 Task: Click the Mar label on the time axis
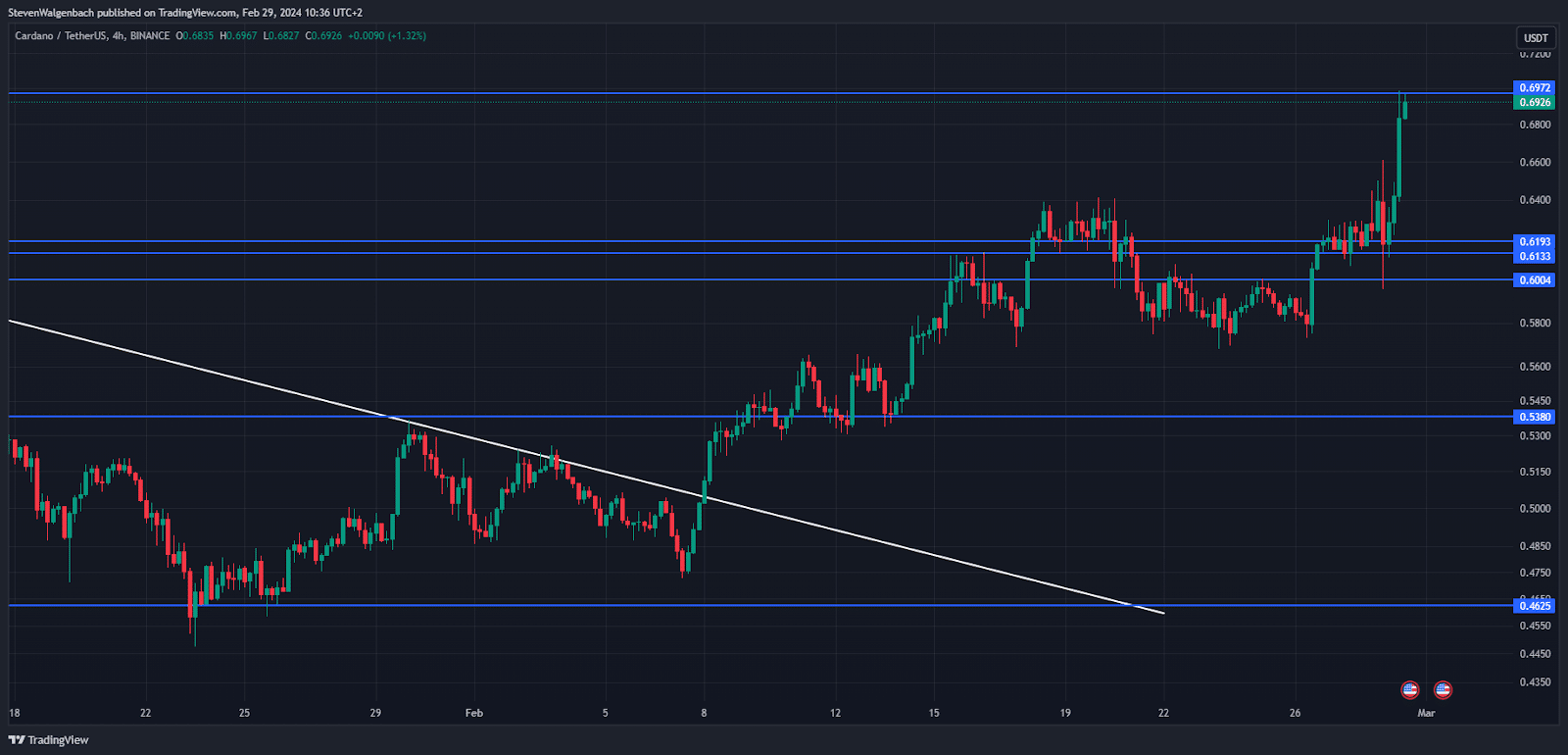pos(1426,713)
